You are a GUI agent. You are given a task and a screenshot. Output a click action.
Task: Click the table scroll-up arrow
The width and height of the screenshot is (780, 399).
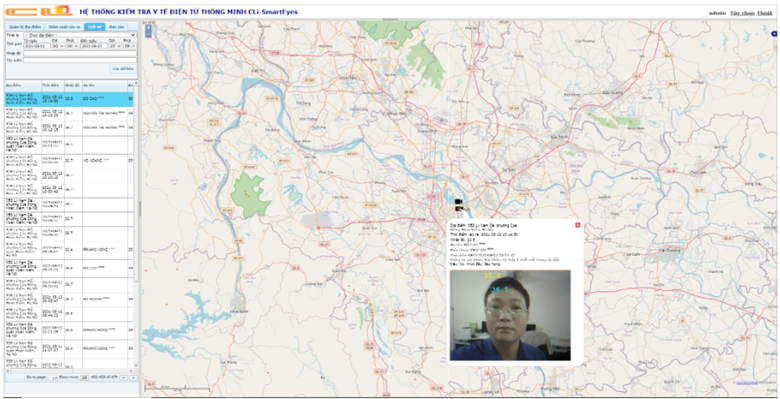coord(136,82)
